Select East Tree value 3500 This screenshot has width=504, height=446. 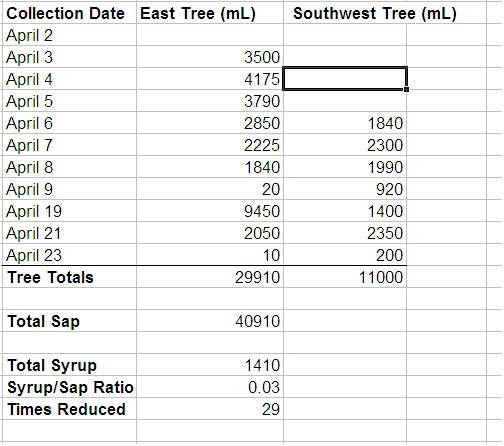(210, 57)
